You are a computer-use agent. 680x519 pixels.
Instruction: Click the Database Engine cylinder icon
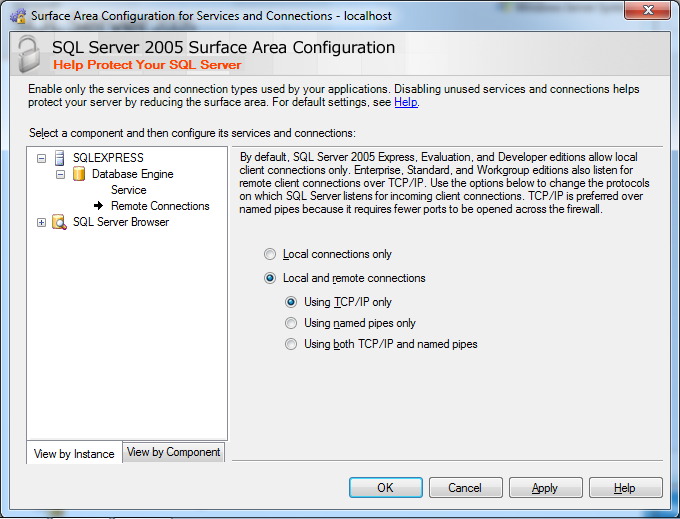pos(79,174)
